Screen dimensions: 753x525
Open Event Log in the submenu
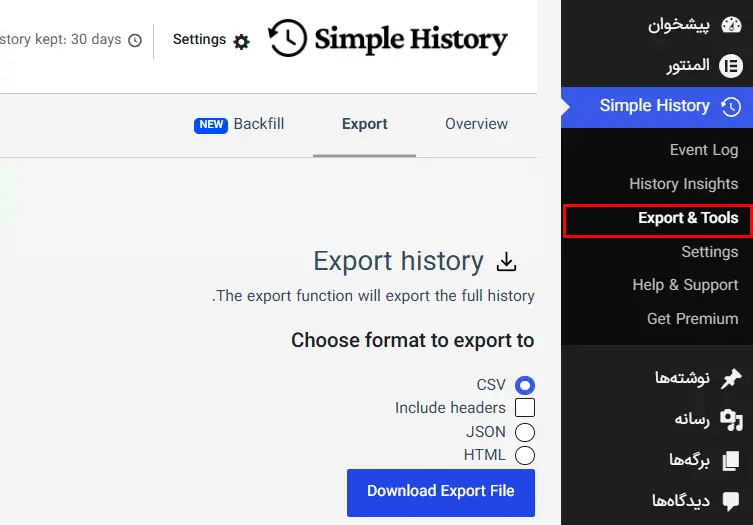click(x=704, y=150)
